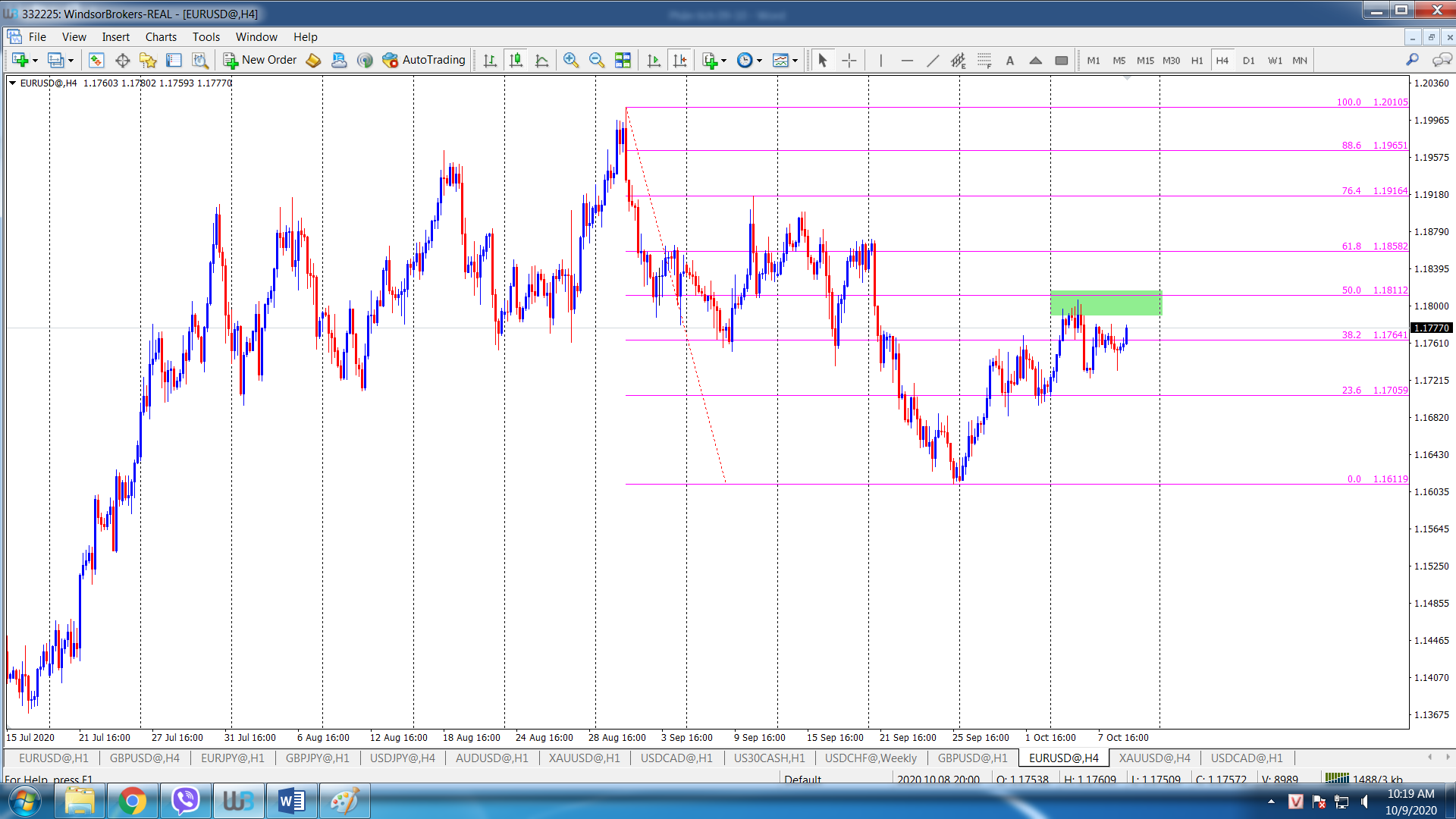
Task: Open the Data Window crosshair icon
Action: (122, 60)
